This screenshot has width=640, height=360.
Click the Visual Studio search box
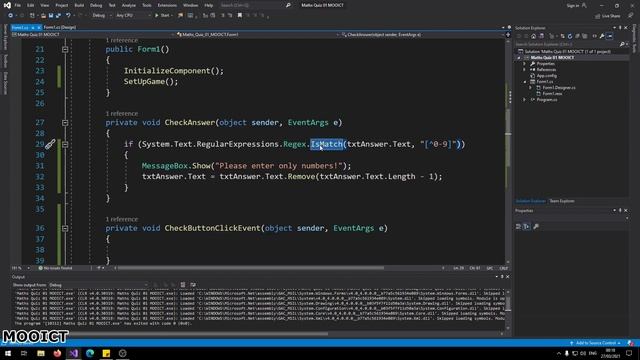click(x=256, y=5)
